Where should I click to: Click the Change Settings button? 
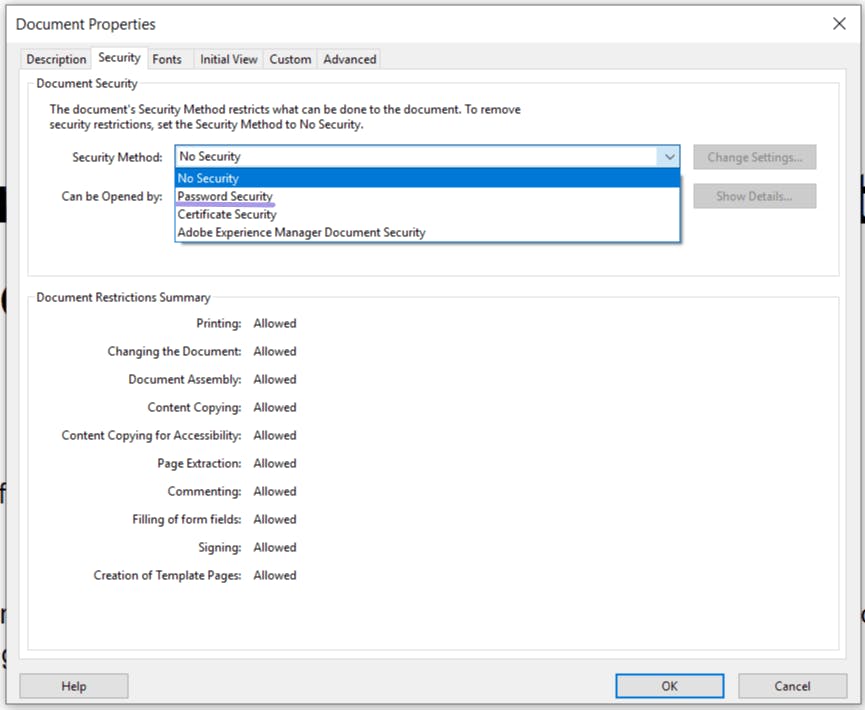(755, 157)
